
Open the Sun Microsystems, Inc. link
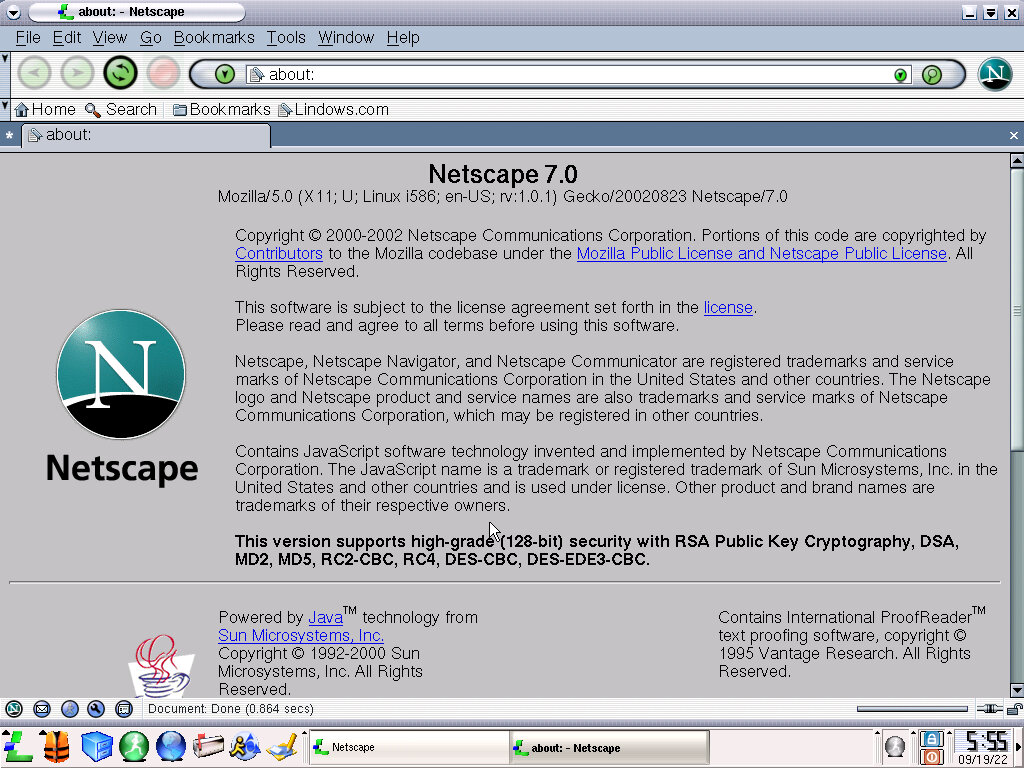tap(301, 636)
